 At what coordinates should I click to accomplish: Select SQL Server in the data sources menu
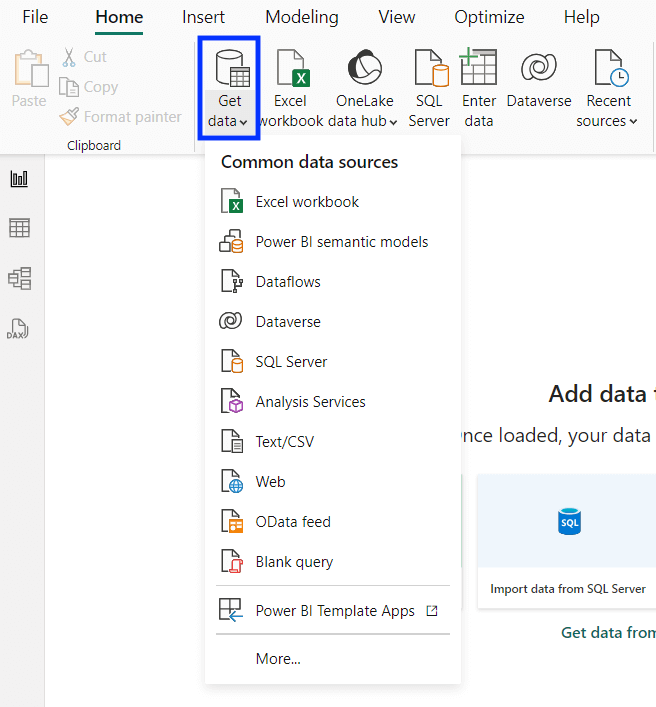point(333,362)
